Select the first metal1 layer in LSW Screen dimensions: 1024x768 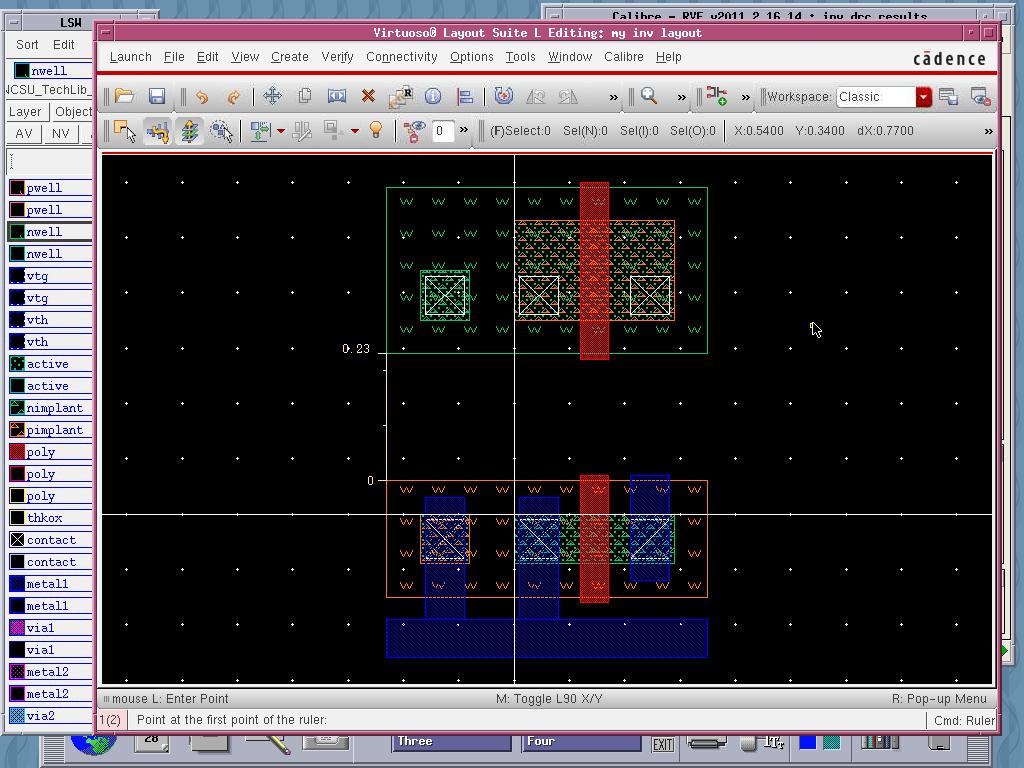click(x=50, y=584)
